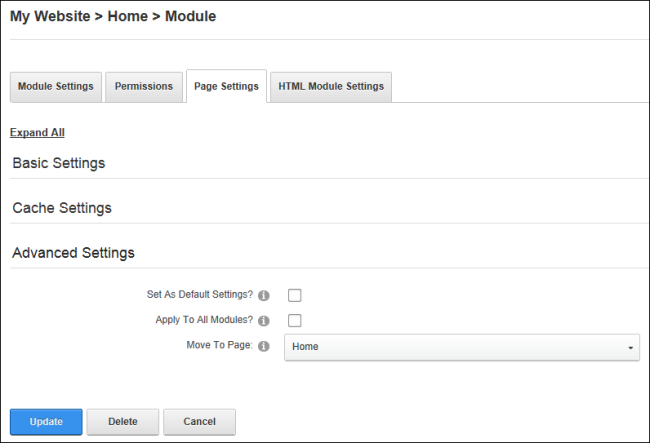Screen dimensions: 650x443
Task: Click the dropdown arrow on Home combo box
Action: 631,348
